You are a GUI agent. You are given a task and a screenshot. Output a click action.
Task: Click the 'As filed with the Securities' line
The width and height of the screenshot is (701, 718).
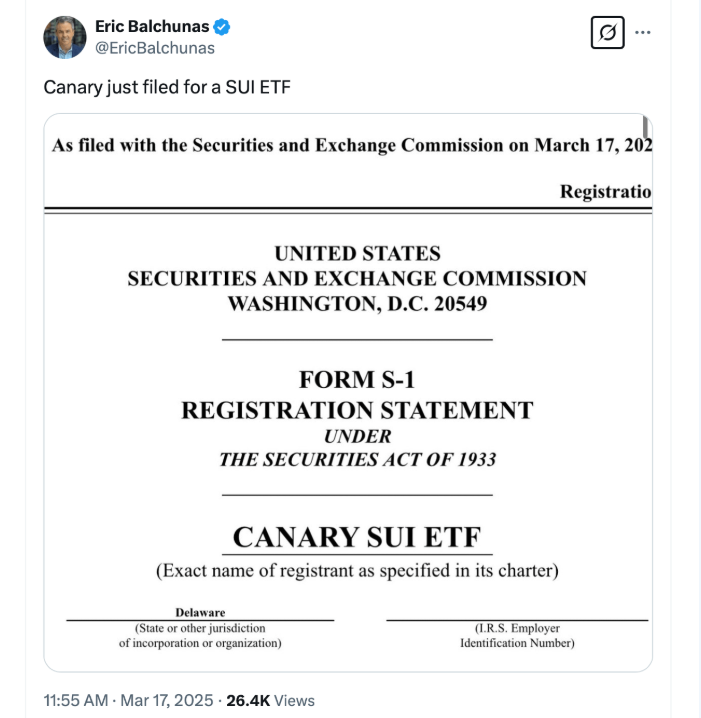352,145
